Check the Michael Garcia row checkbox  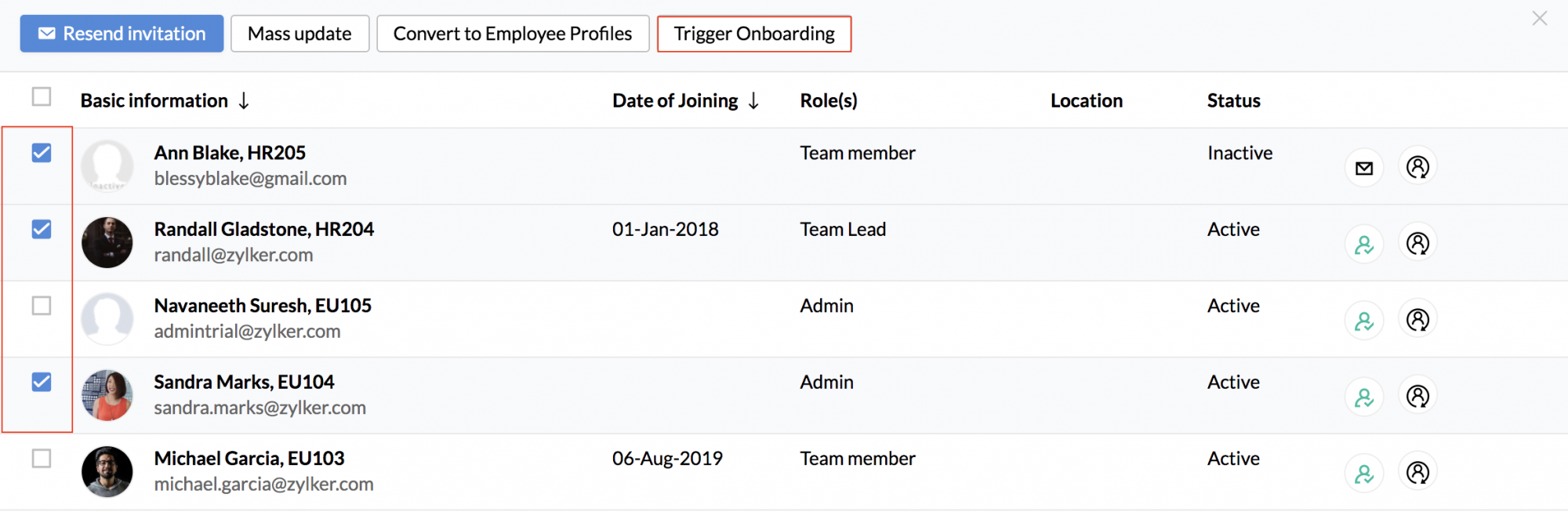42,459
